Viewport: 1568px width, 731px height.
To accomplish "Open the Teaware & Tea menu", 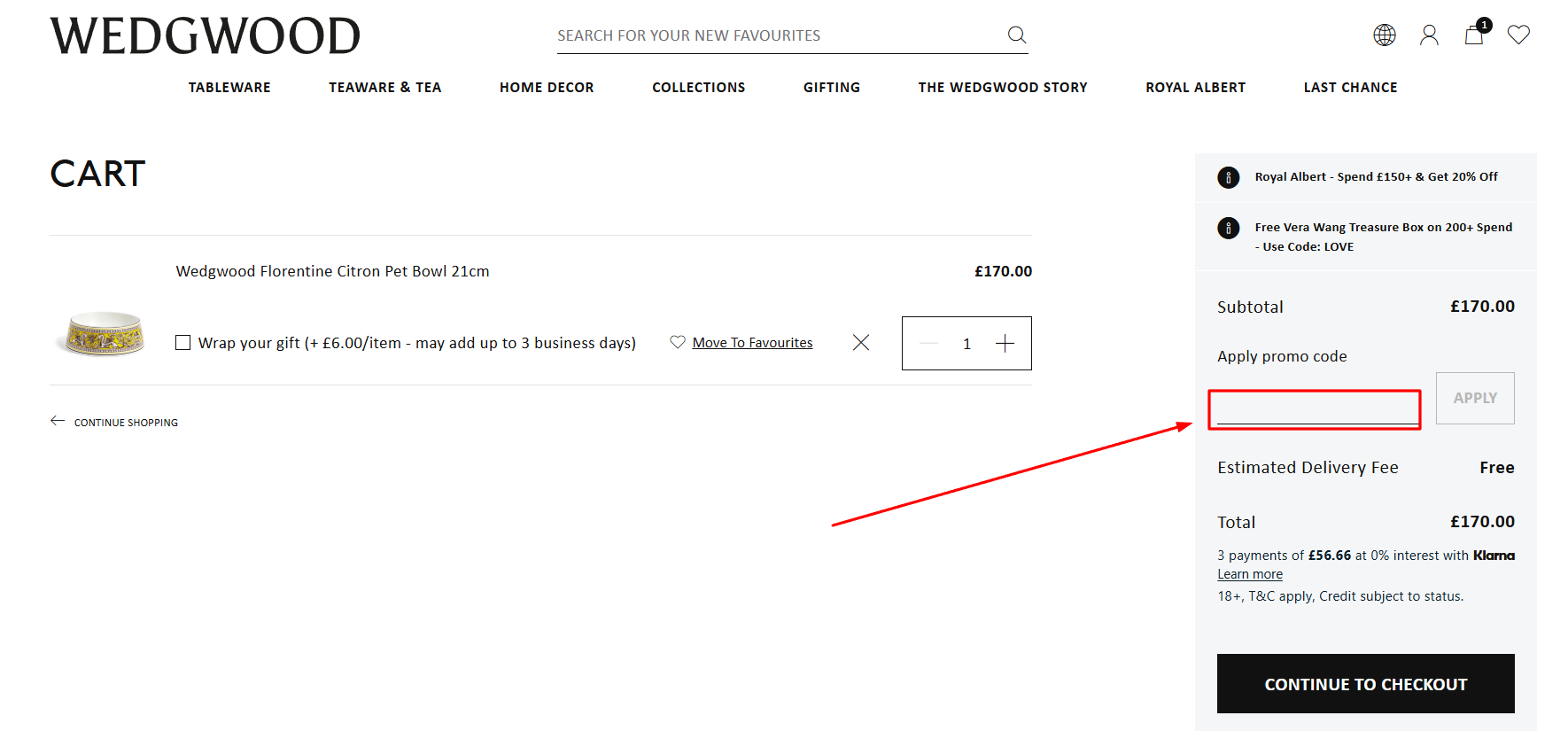I will (385, 88).
